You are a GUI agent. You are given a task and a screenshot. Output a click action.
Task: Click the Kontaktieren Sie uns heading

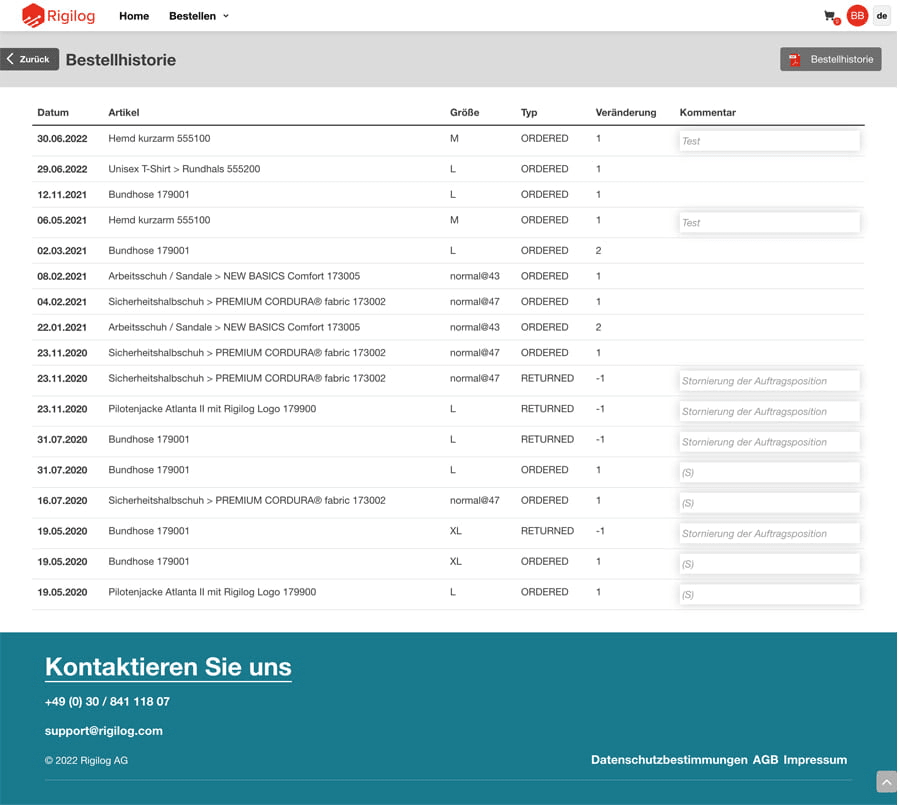click(168, 667)
